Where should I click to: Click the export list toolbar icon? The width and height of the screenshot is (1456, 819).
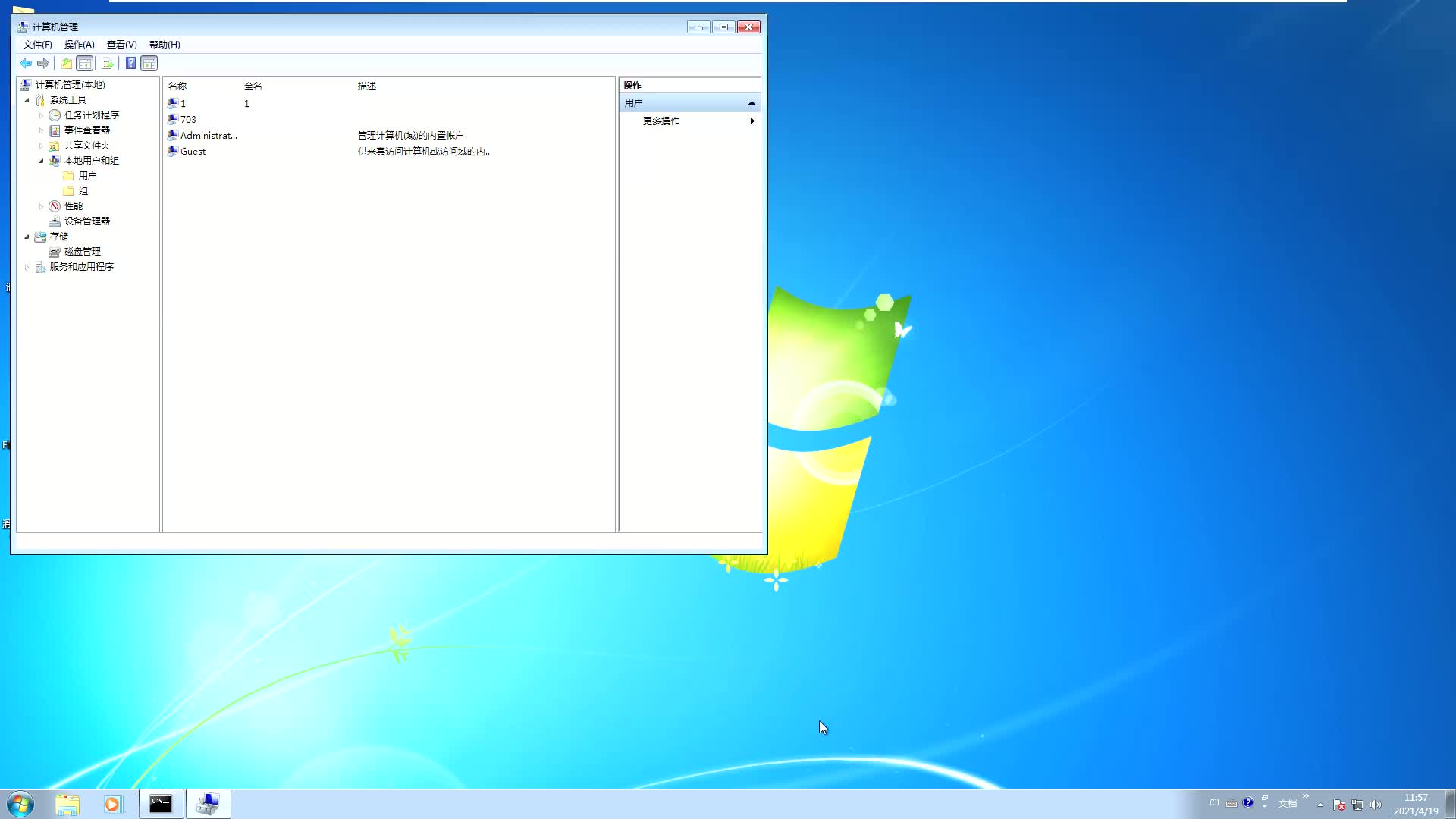tap(108, 63)
